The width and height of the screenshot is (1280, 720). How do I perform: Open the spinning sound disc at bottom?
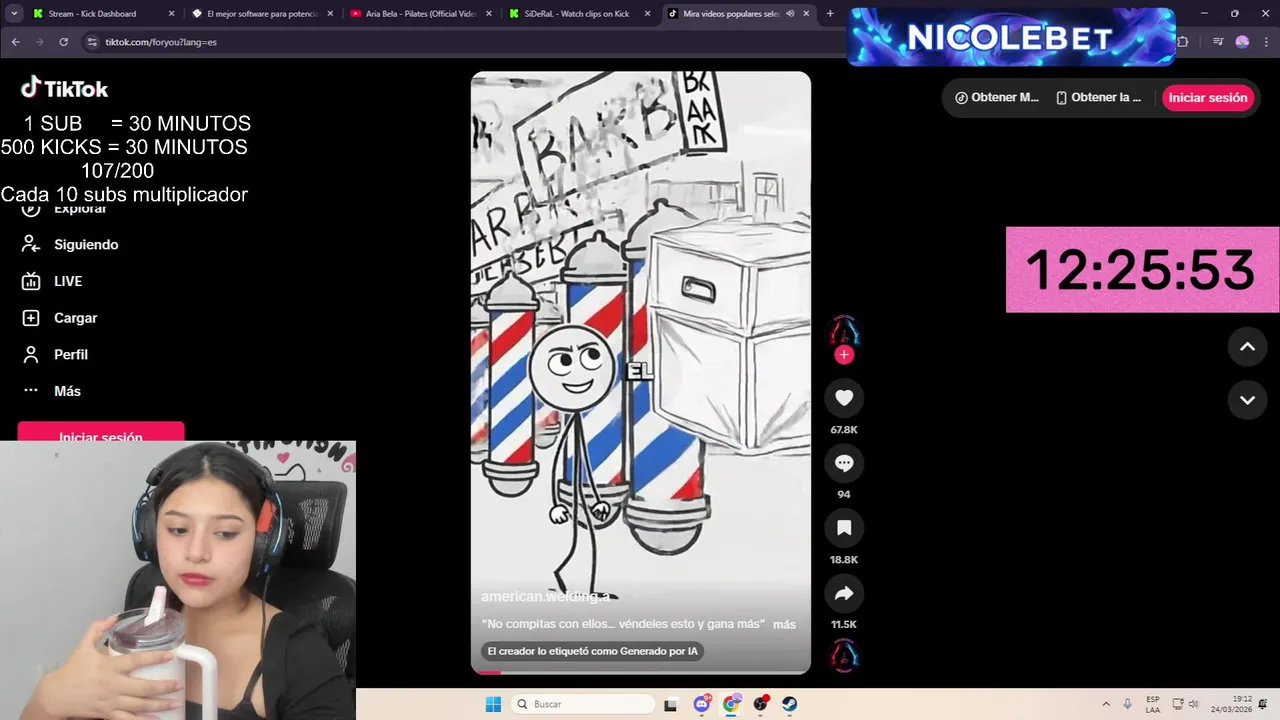pyautogui.click(x=844, y=656)
